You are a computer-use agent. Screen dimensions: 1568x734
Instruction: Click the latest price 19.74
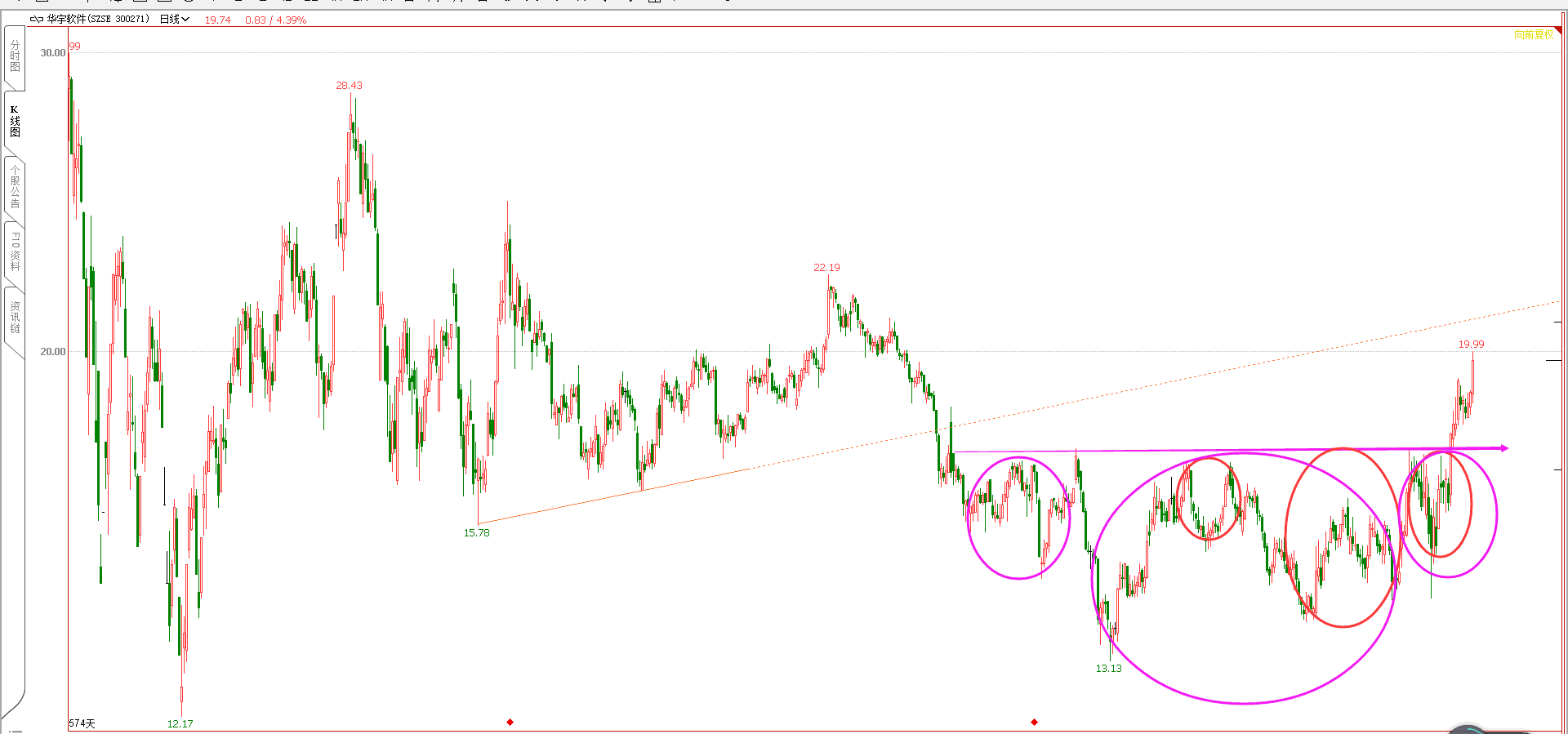coord(217,20)
